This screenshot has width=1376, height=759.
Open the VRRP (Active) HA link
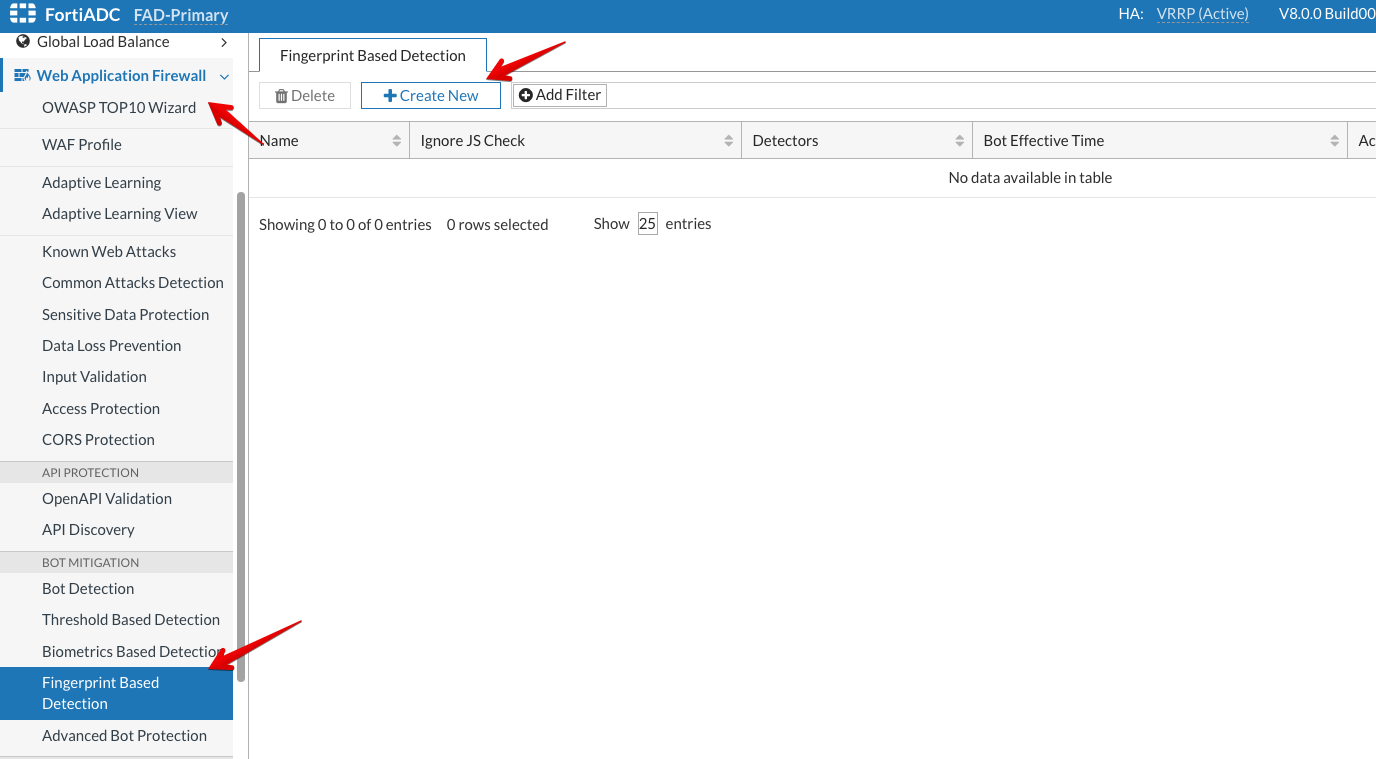point(1202,14)
